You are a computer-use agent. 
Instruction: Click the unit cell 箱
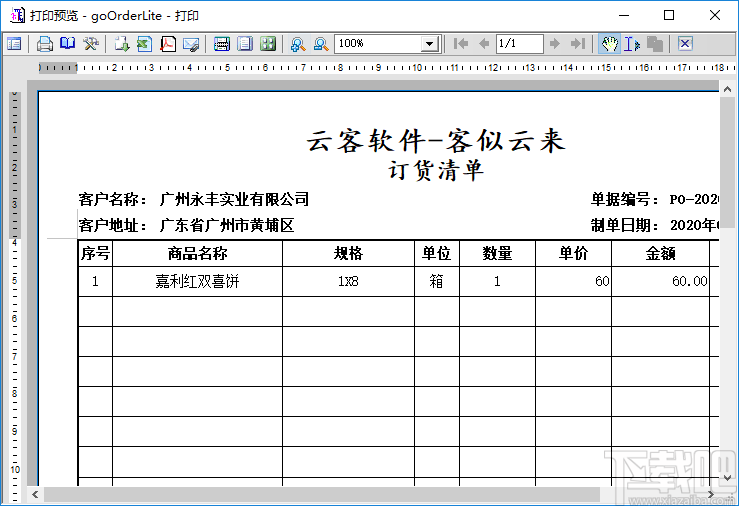(436, 281)
